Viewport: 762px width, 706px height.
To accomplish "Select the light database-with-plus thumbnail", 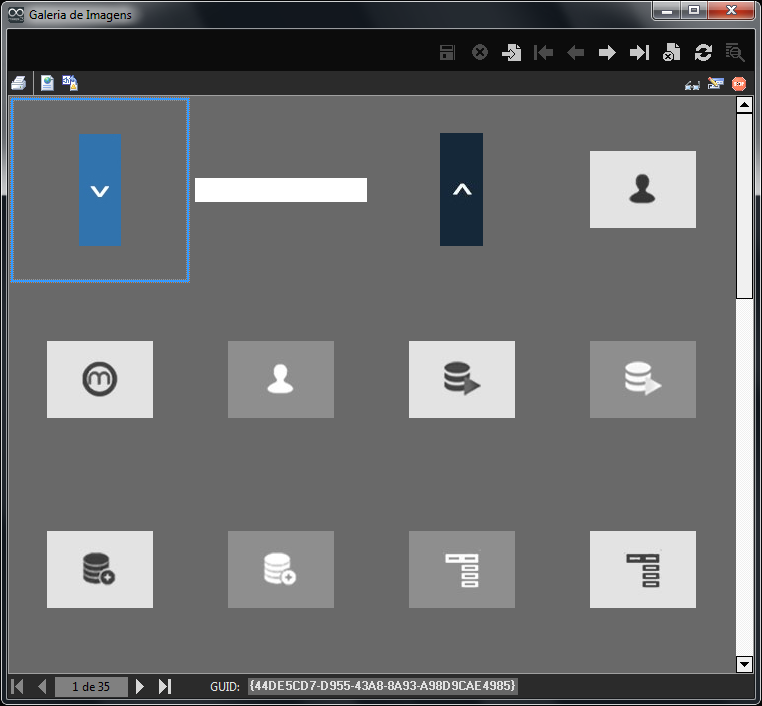I will point(100,569).
